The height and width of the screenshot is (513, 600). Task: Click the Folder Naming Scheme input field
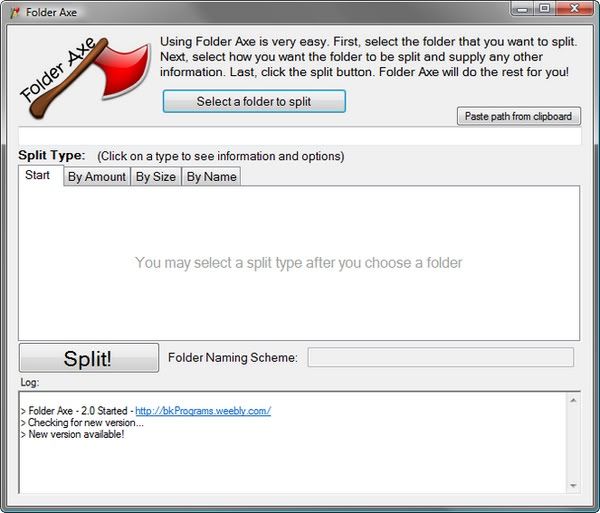tap(441, 357)
